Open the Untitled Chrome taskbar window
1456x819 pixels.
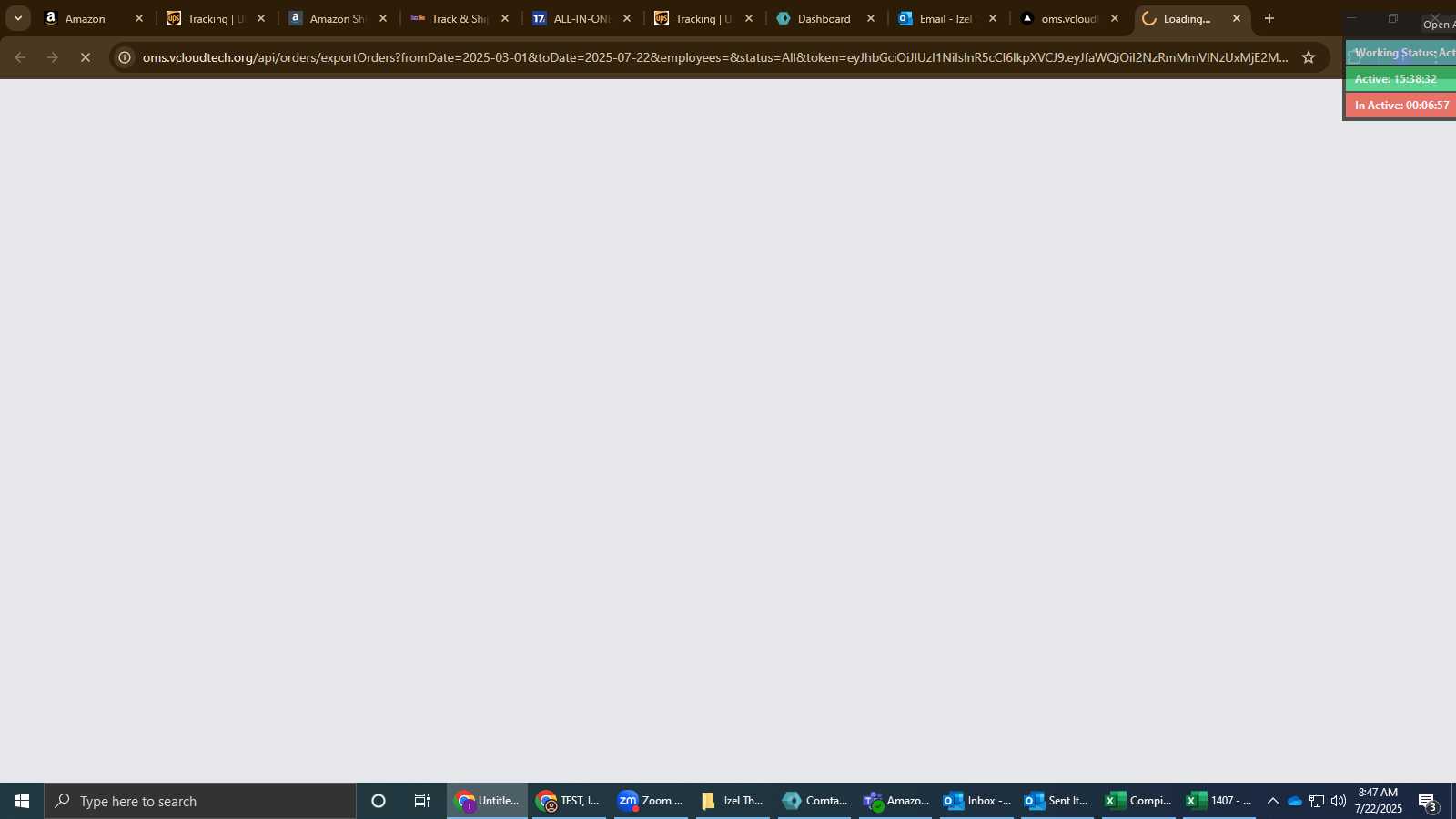tap(487, 801)
